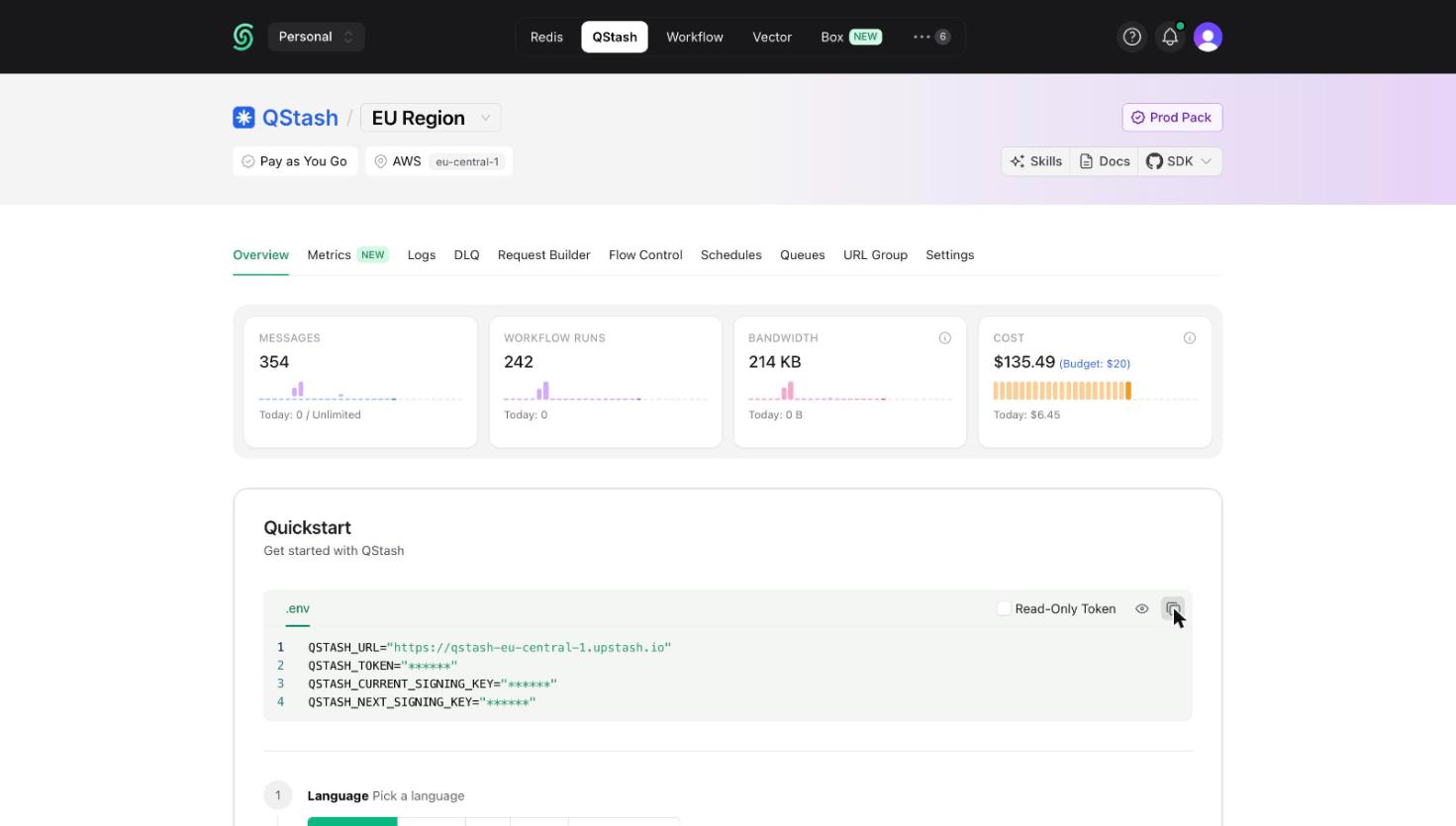Click the Workflow Runs sparkline chart
This screenshot has height=826, width=1456.
point(606,391)
